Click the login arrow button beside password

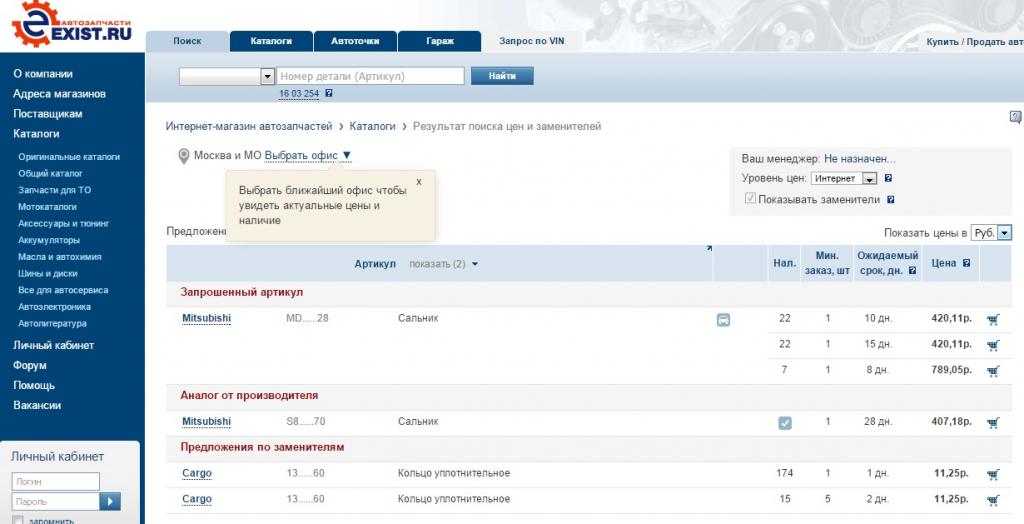pyautogui.click(x=112, y=501)
